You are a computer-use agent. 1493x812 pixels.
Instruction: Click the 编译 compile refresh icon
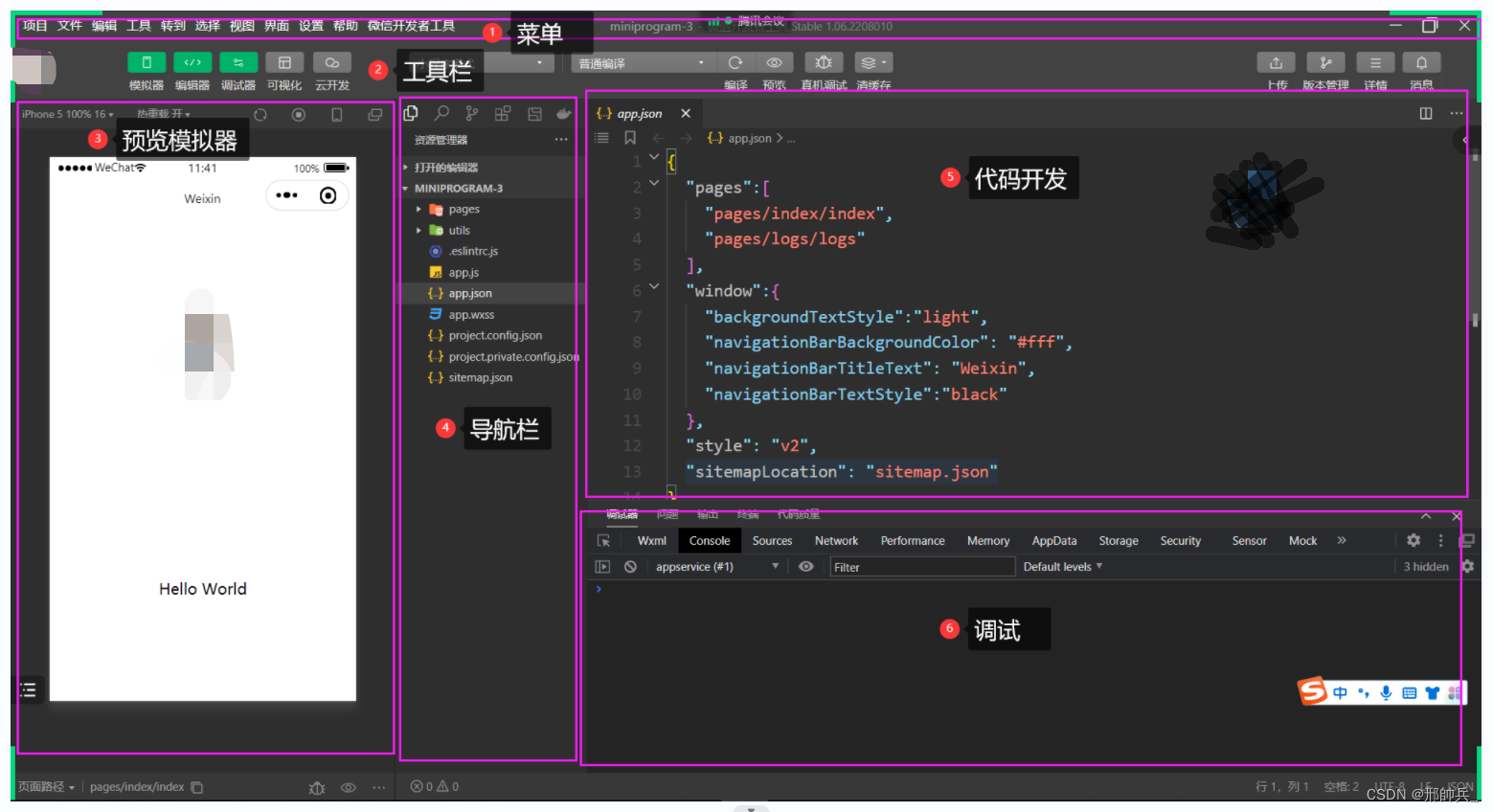[735, 62]
